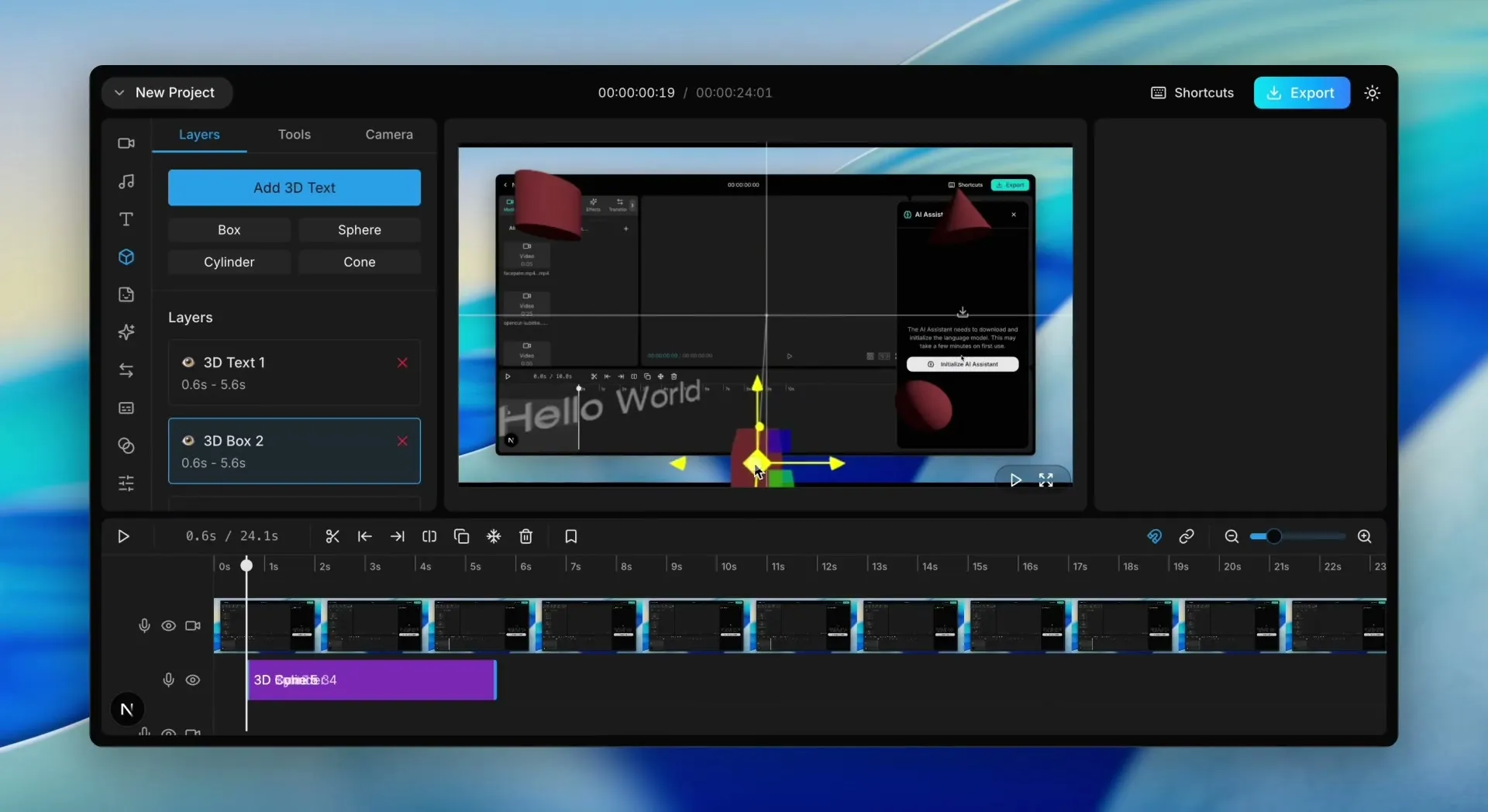Zoom in the timeline
The height and width of the screenshot is (812, 1488).
click(x=1365, y=536)
